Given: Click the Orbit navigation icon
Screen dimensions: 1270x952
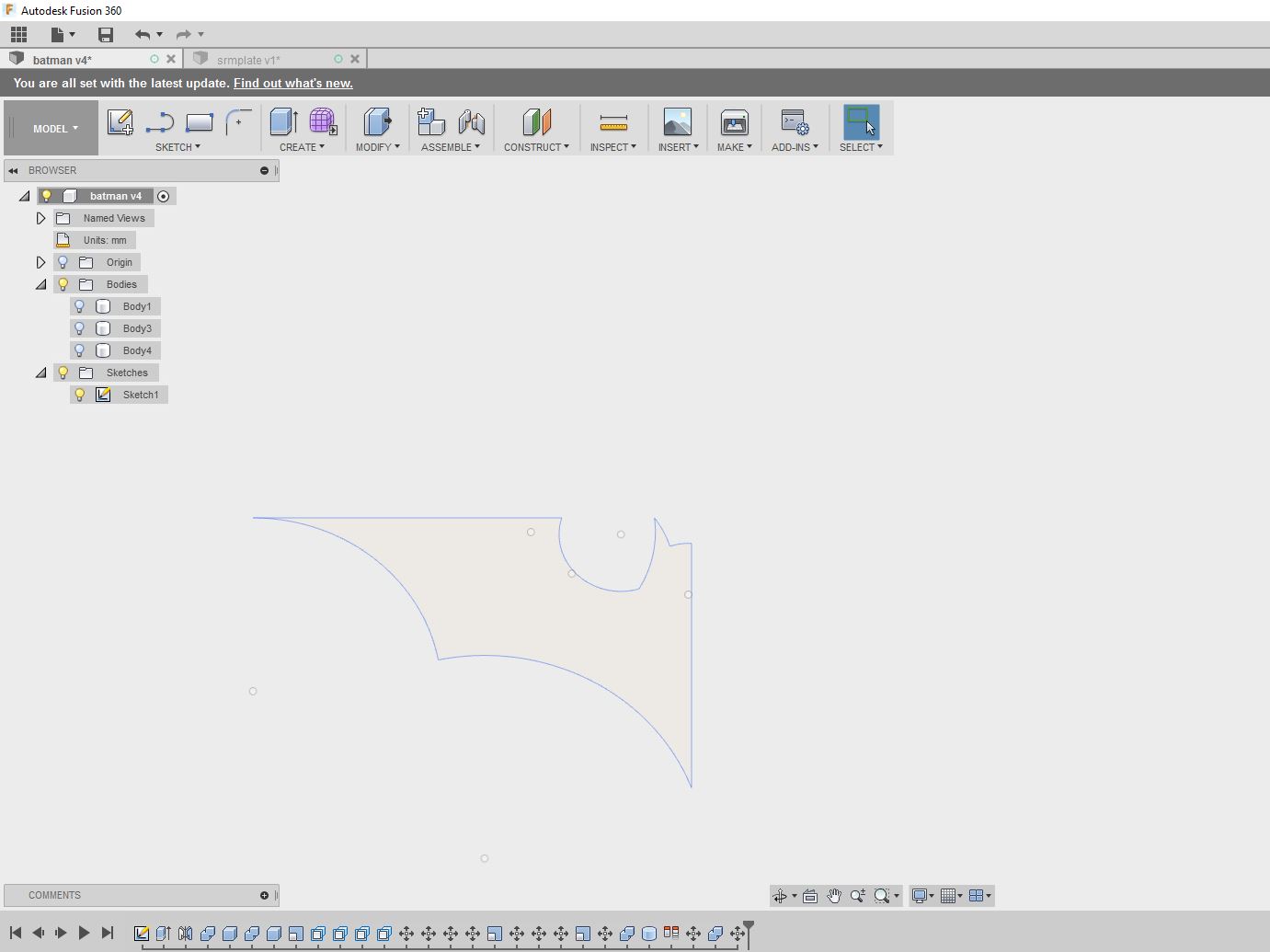Looking at the screenshot, I should coord(780,896).
